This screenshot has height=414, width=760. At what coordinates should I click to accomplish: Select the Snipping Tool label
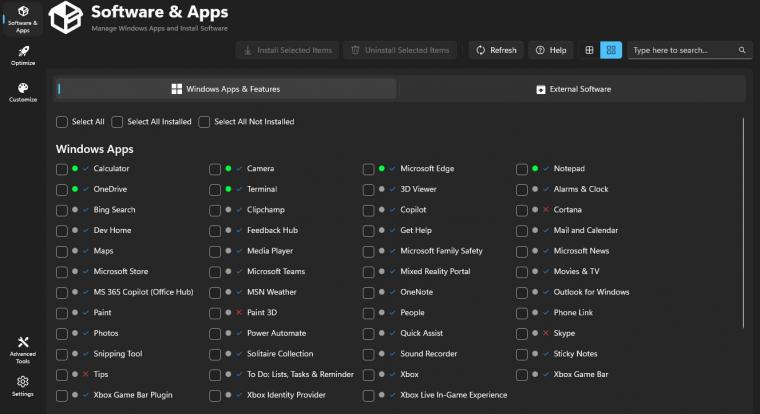tap(118, 354)
